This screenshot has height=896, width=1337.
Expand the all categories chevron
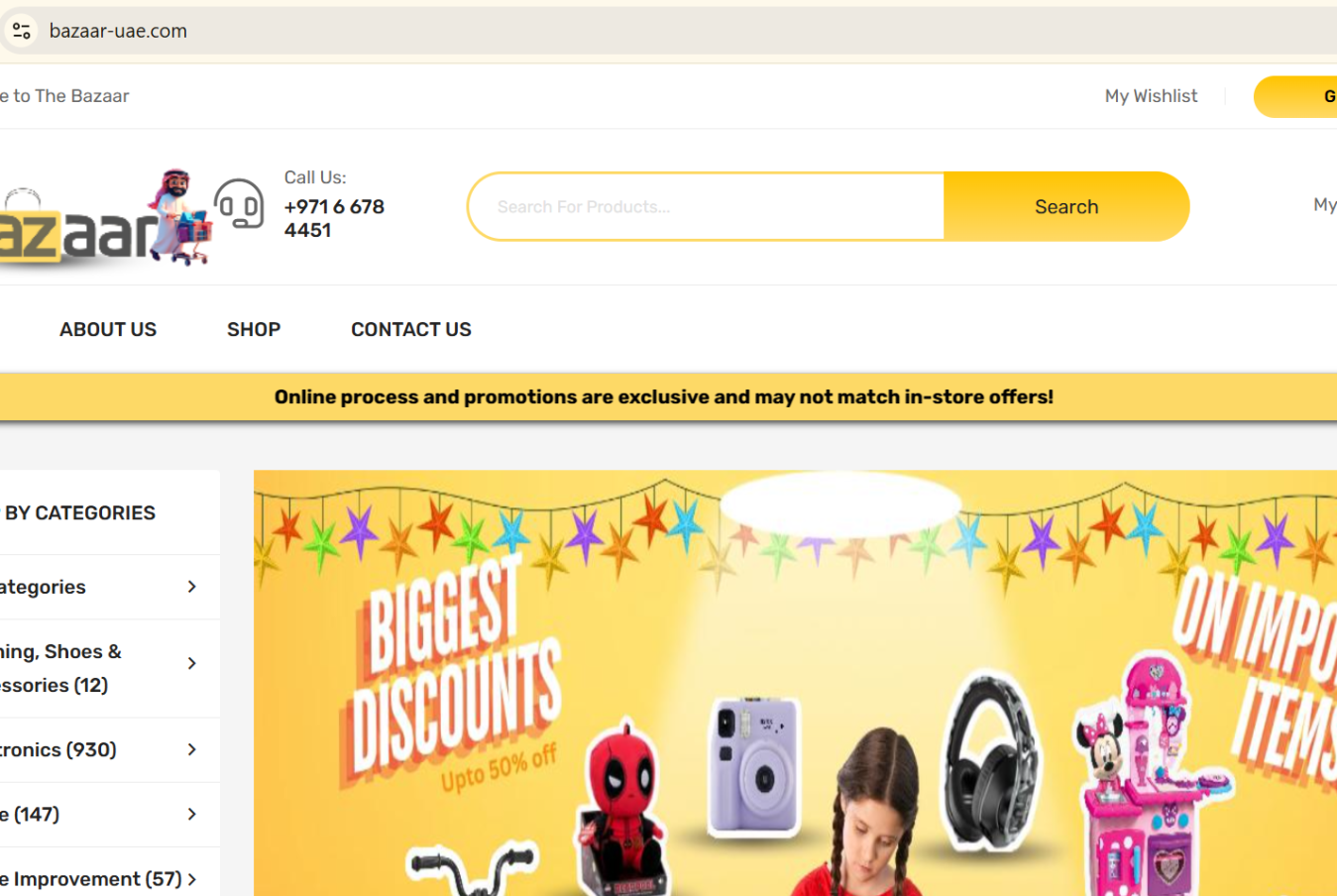[191, 587]
